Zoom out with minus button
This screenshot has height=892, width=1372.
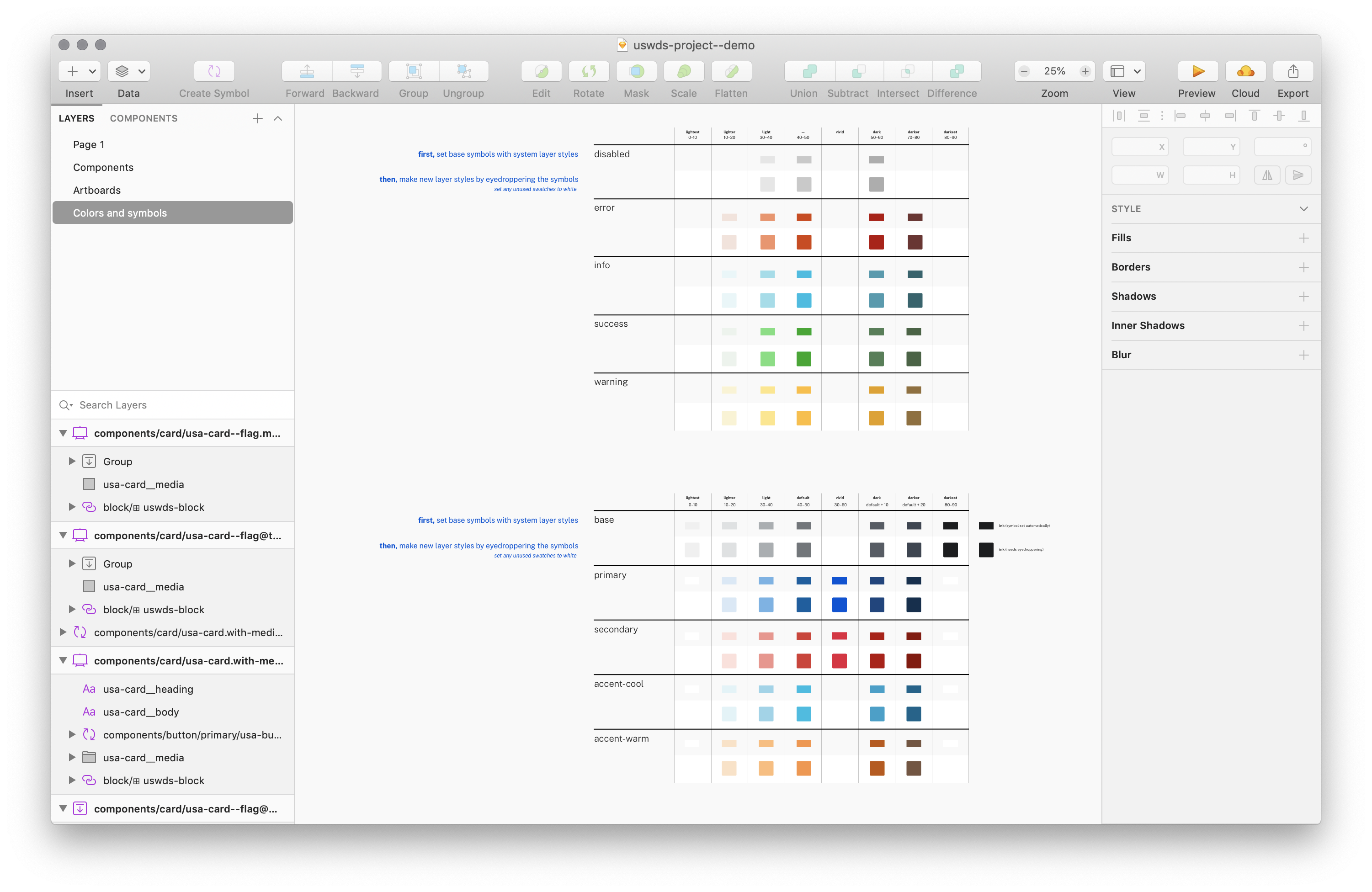1024,71
